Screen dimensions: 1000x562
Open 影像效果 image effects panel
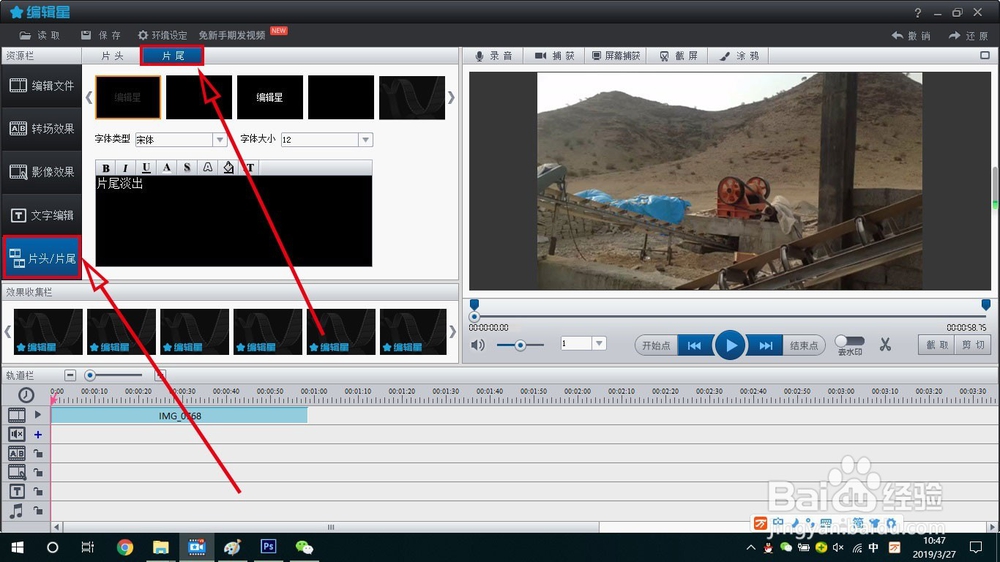(x=41, y=172)
